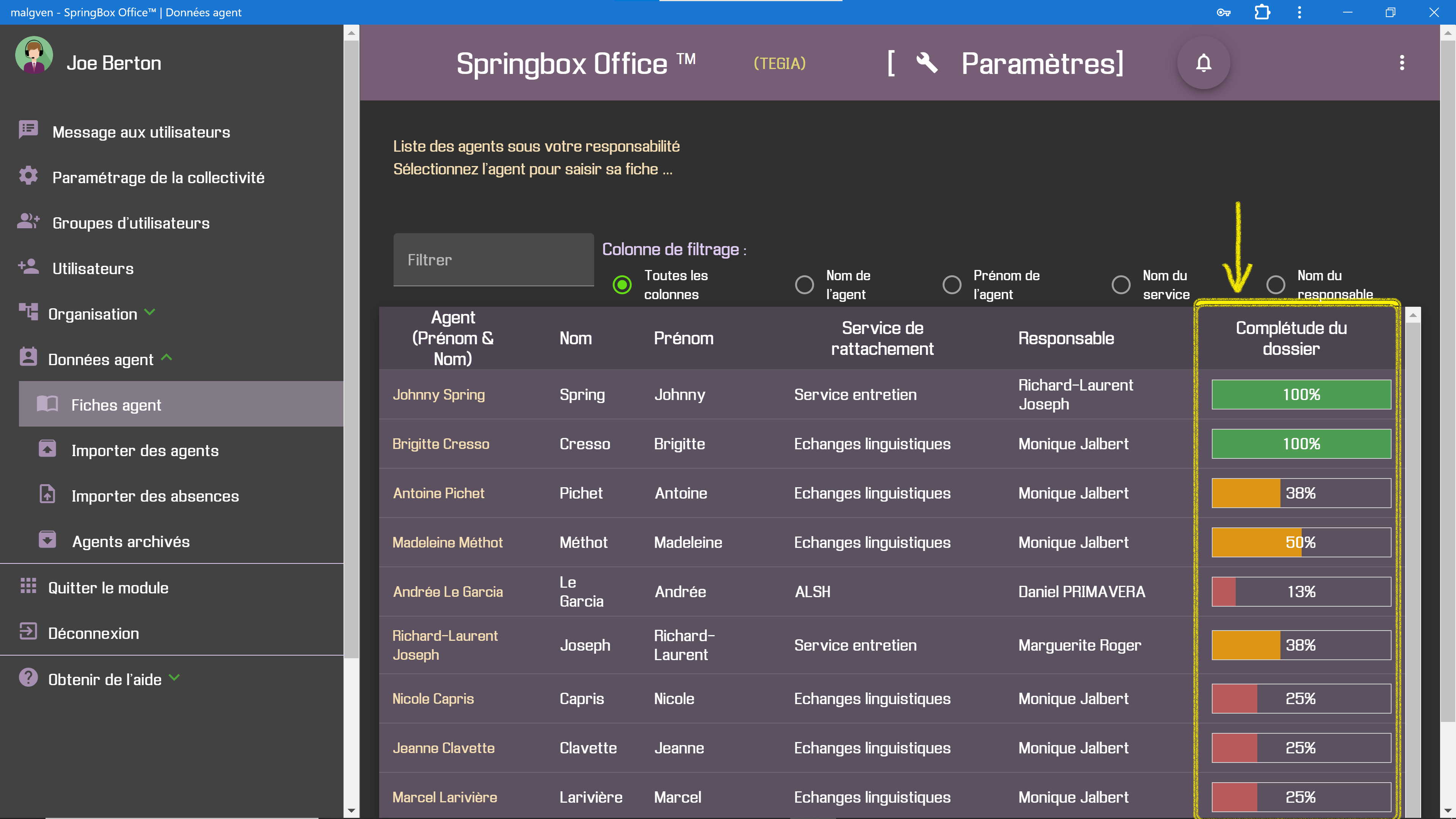This screenshot has width=1456, height=819.
Task: Select the Nom du service filter radio
Action: click(1121, 284)
